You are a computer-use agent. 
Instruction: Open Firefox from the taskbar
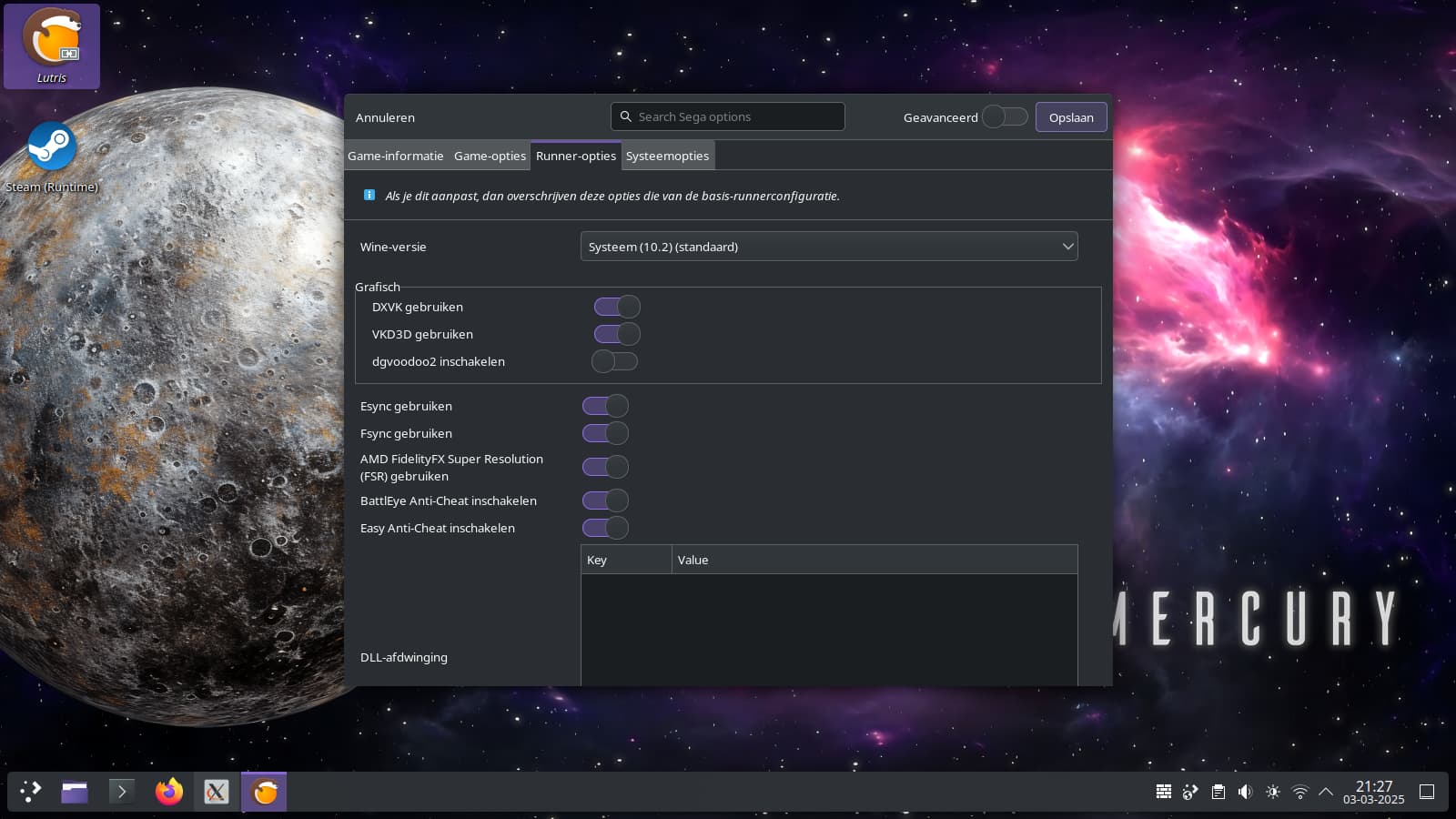point(169,792)
